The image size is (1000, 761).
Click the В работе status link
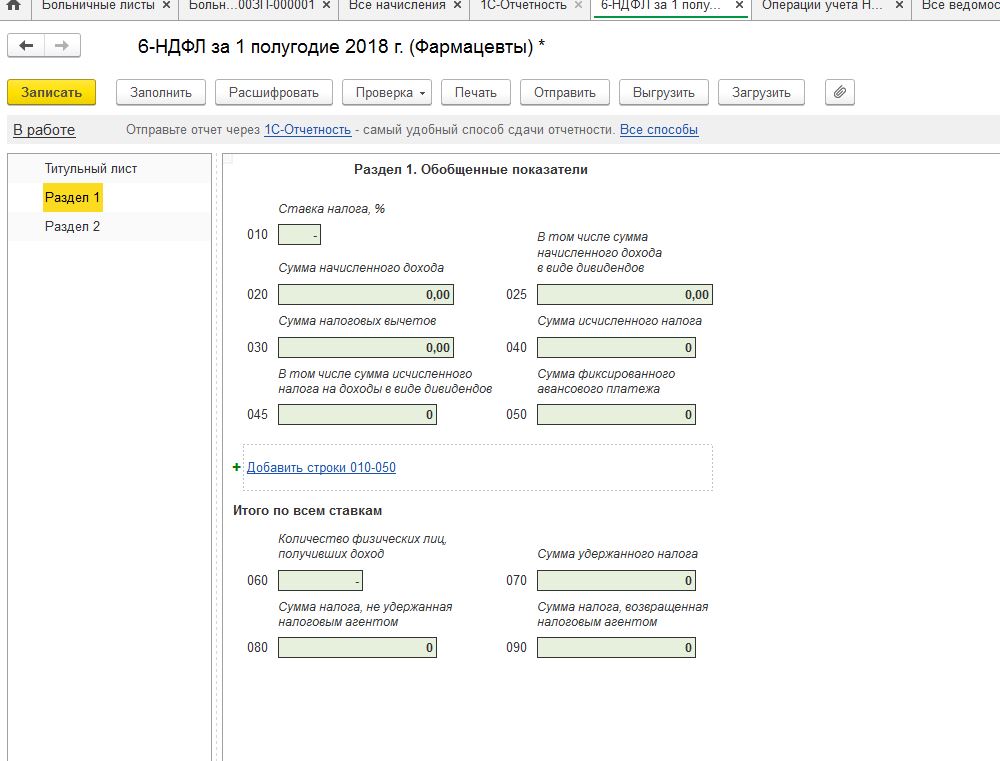point(44,130)
